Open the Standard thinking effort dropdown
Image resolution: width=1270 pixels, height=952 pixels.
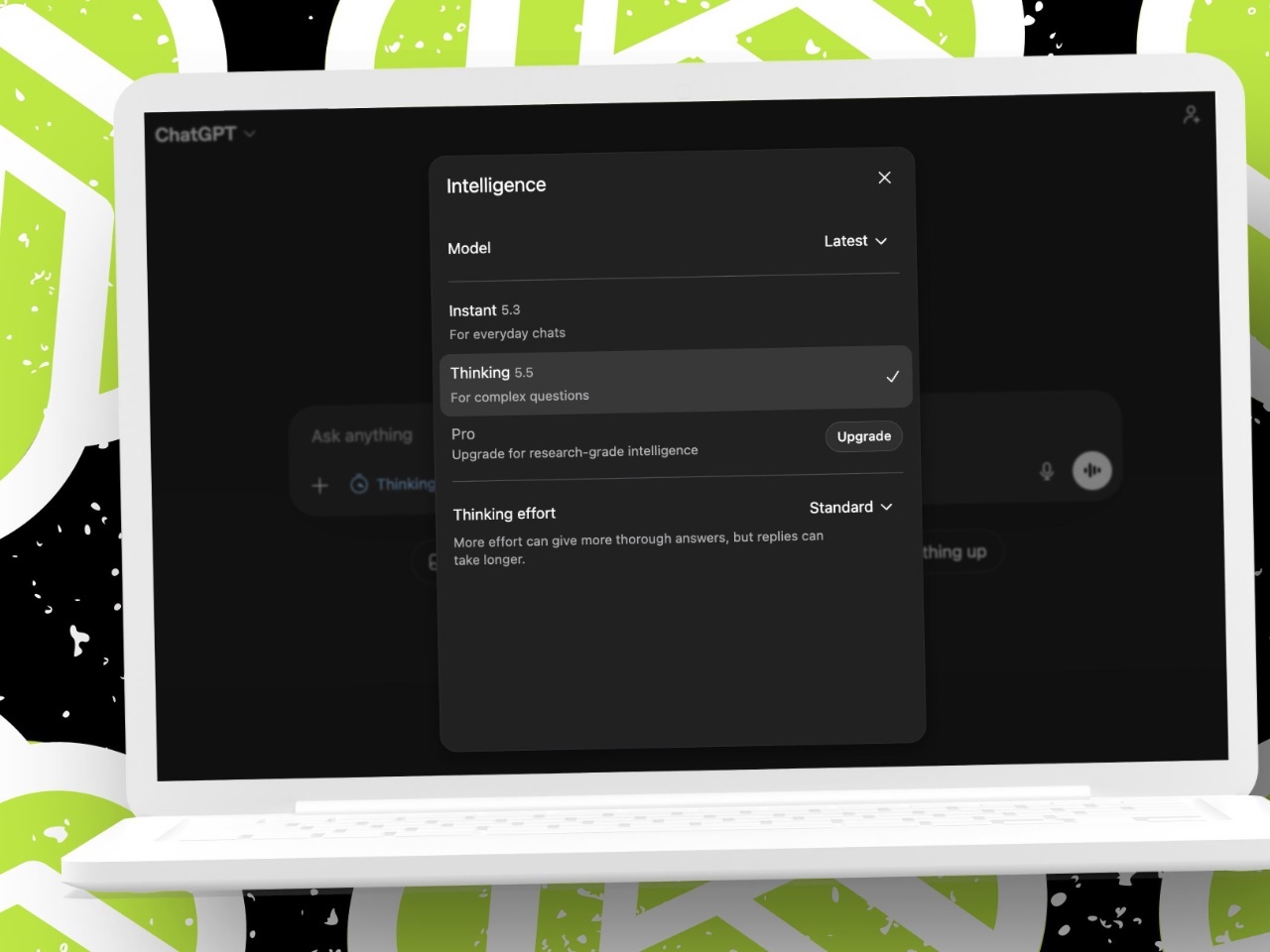point(851,507)
